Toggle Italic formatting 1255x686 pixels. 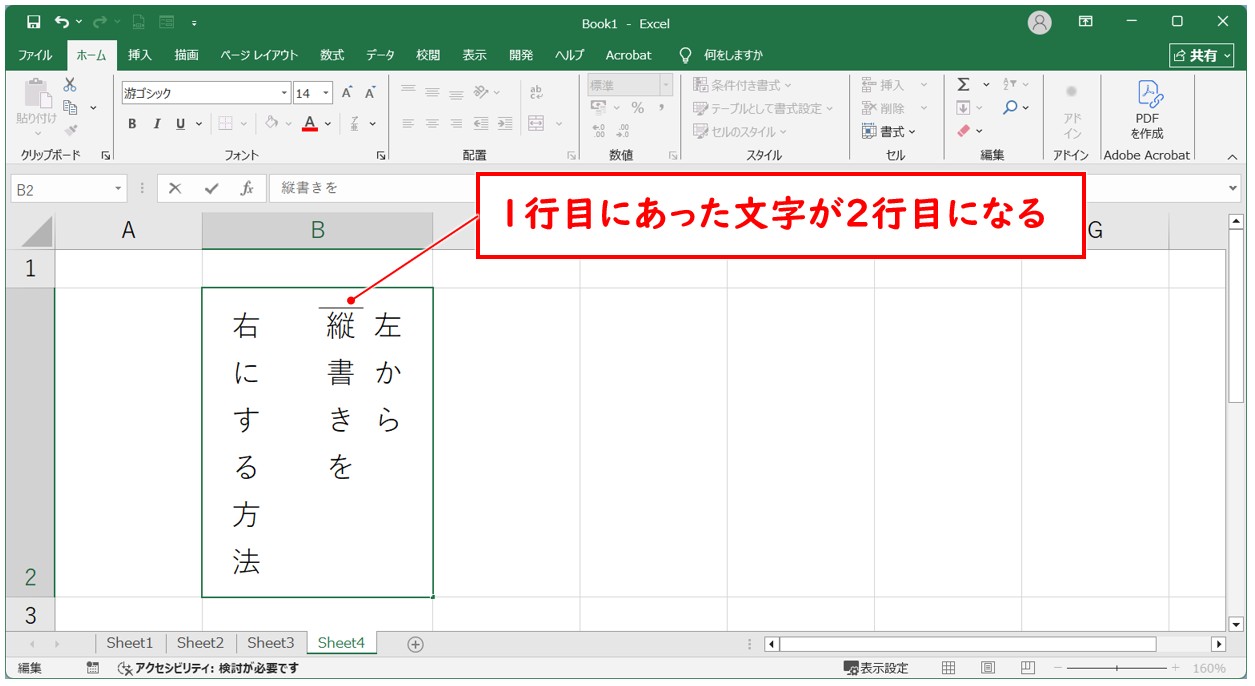pos(157,124)
